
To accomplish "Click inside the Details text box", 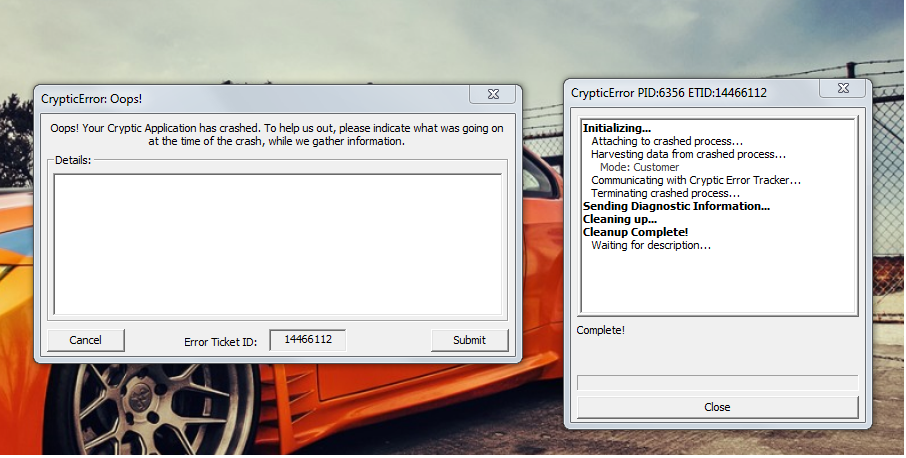I will pos(278,244).
